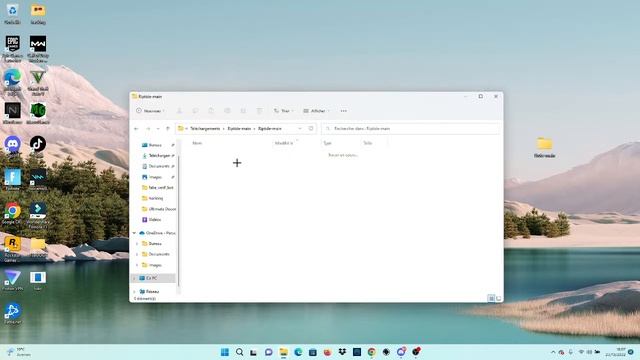This screenshot has width=640, height=360.
Task: Open the Rockstar Games Launcher desktop icon
Action: click(12, 249)
